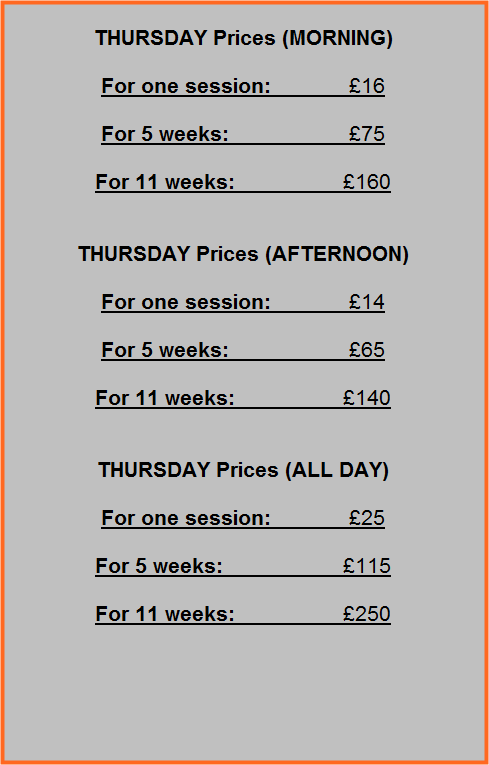This screenshot has height=765, width=489.
Task: Click the £250 price
Action: 367,613
